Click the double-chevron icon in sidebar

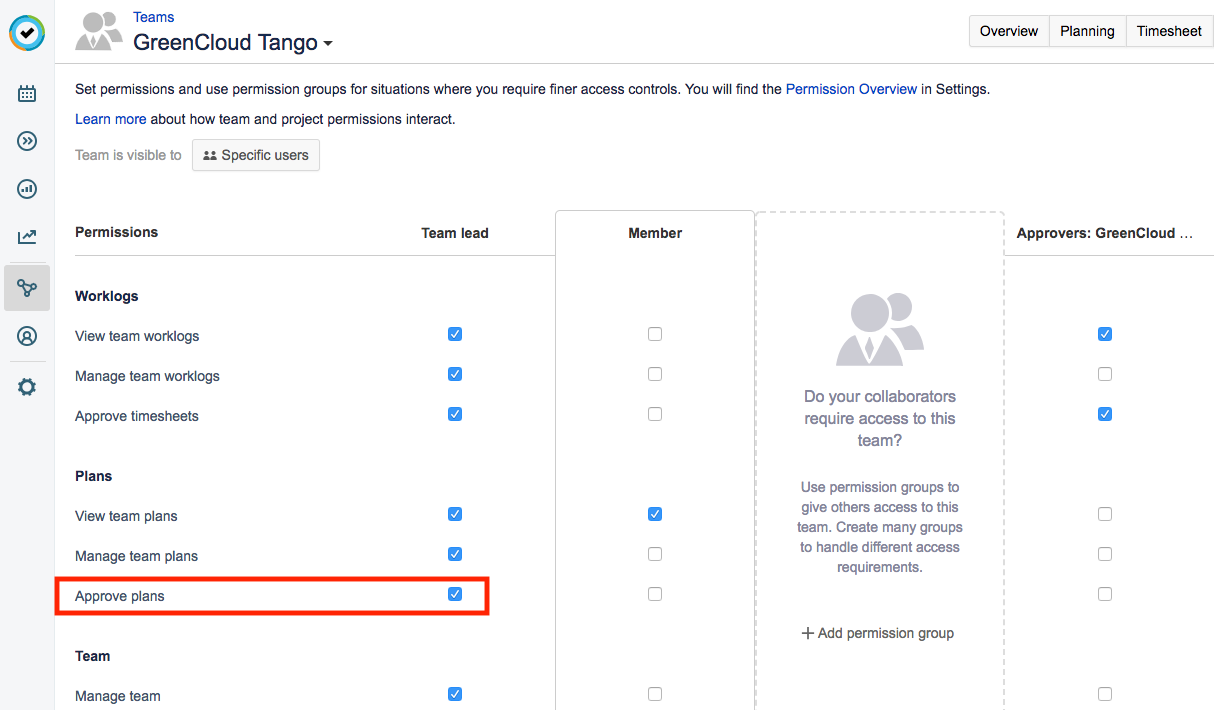tap(27, 141)
